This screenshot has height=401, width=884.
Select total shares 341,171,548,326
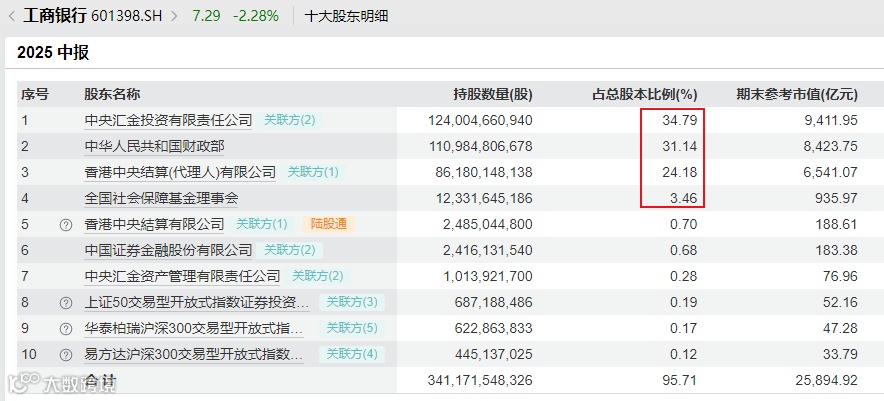click(480, 381)
